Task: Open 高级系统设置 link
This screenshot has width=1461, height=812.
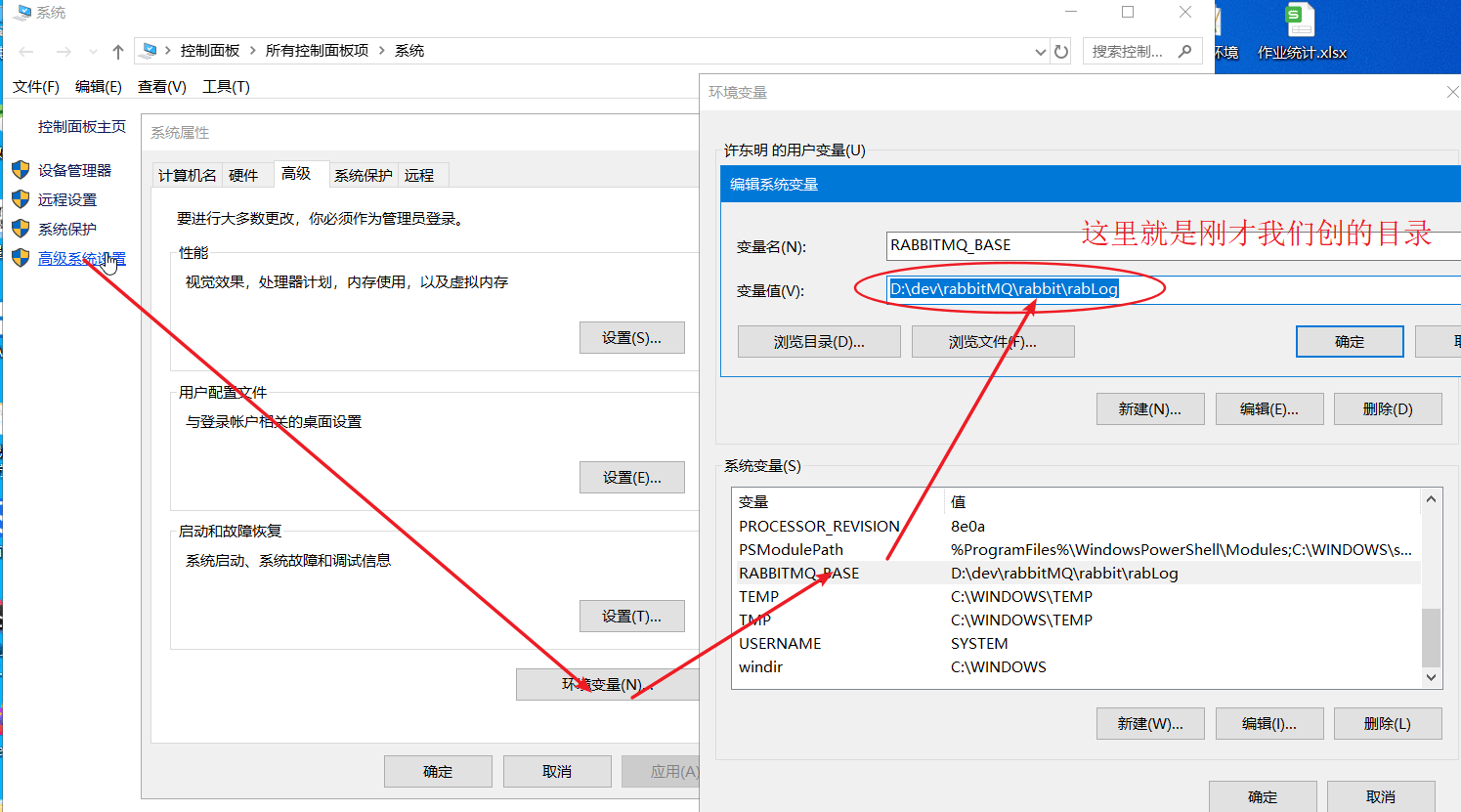Action: [82, 258]
